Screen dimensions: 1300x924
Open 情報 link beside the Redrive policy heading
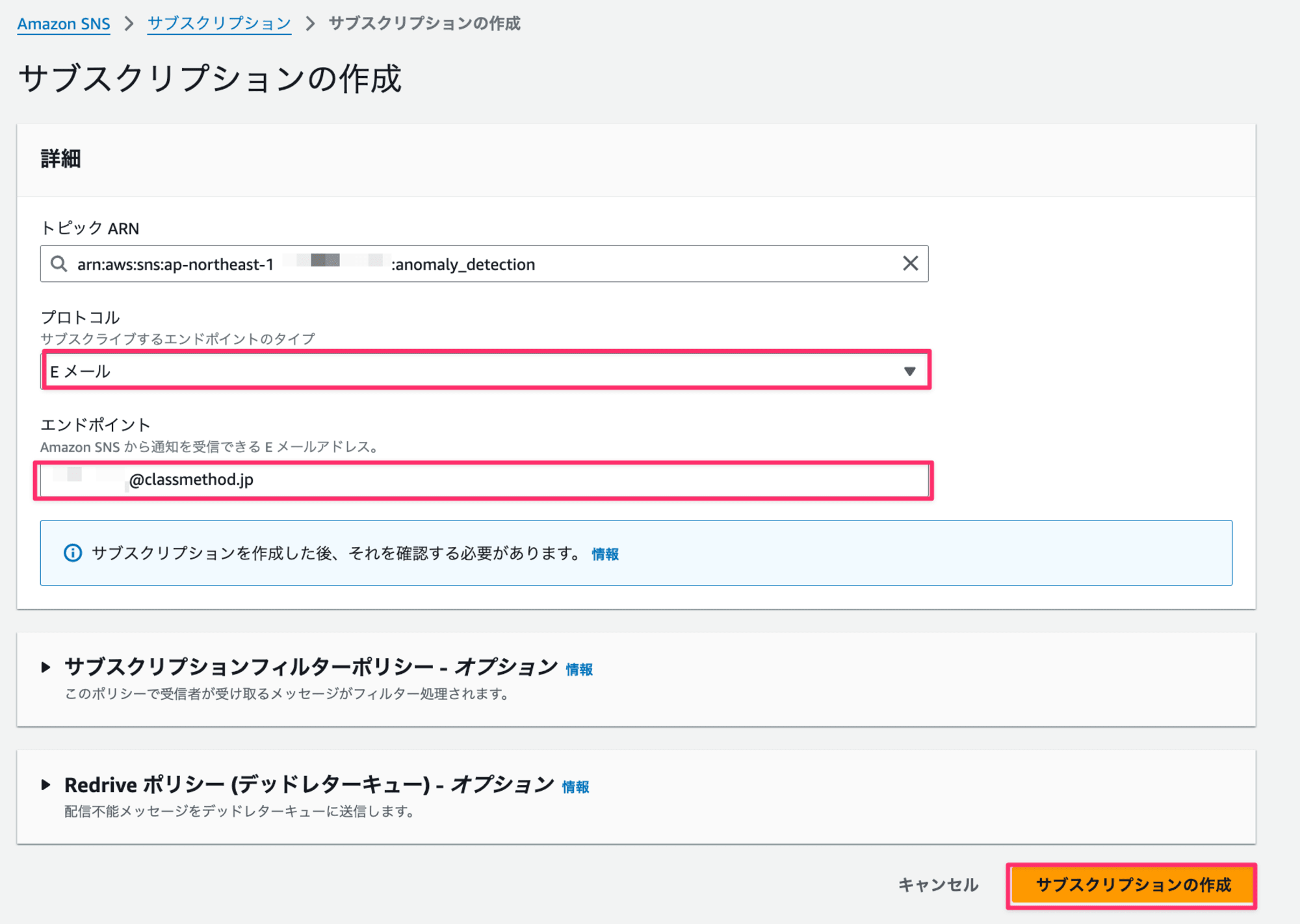tap(576, 787)
